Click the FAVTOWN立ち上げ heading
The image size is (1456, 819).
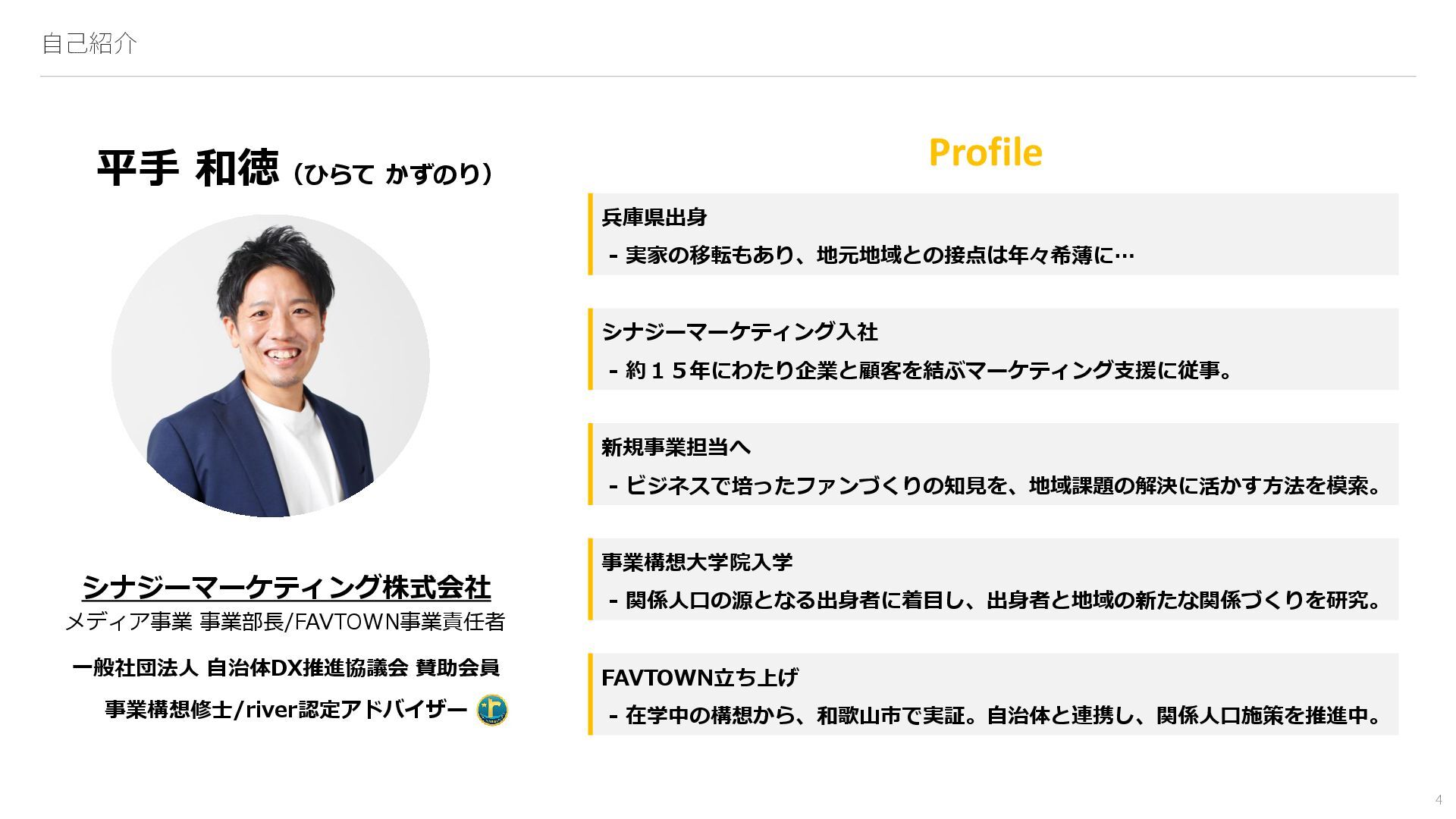tap(699, 676)
